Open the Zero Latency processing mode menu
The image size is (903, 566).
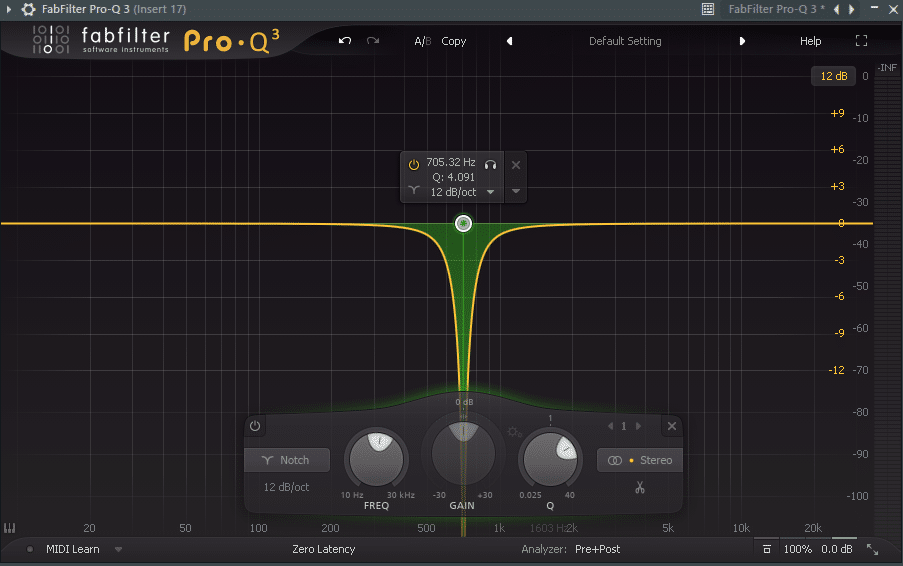click(324, 549)
